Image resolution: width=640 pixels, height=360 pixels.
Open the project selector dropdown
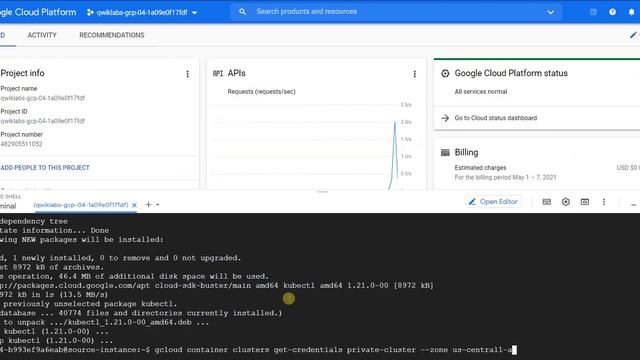142,12
